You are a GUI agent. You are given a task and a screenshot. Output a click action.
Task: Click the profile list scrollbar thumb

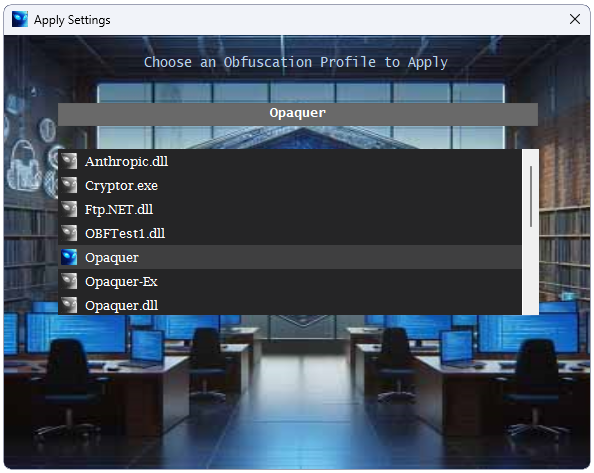(531, 196)
